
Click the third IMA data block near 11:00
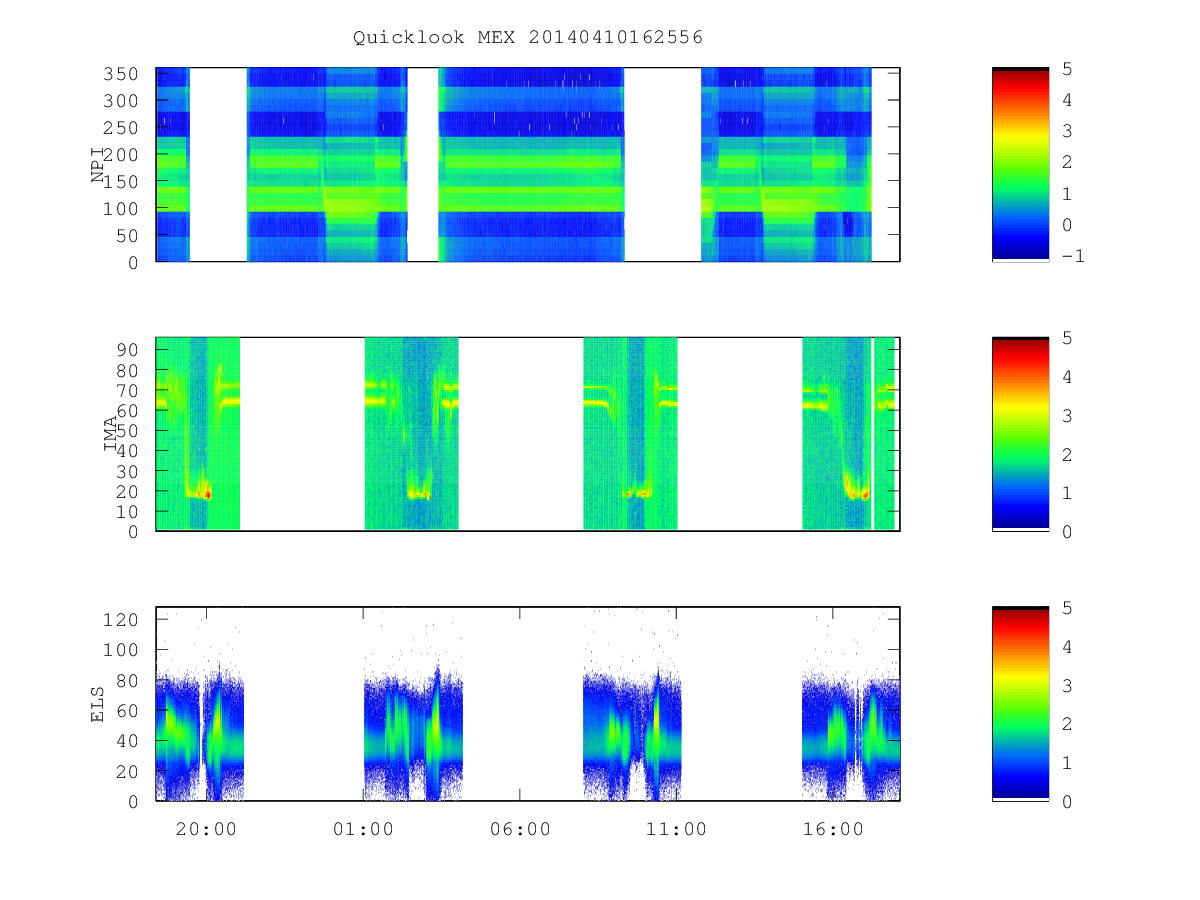[x=630, y=433]
